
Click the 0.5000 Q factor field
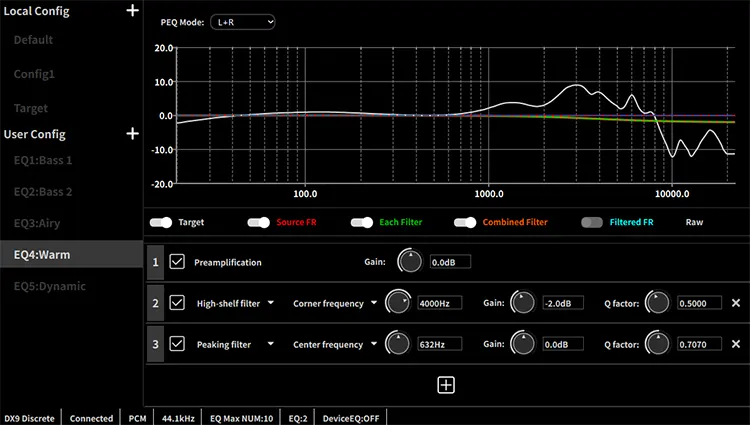tap(699, 303)
